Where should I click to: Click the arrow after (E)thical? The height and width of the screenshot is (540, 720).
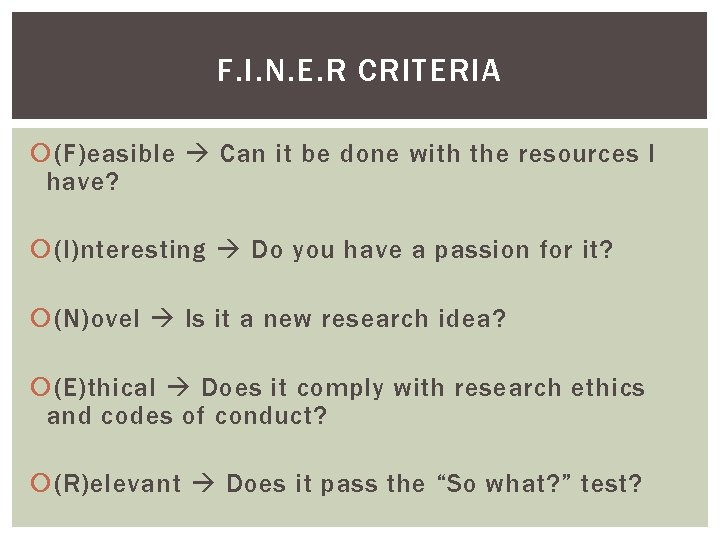[x=179, y=387]
